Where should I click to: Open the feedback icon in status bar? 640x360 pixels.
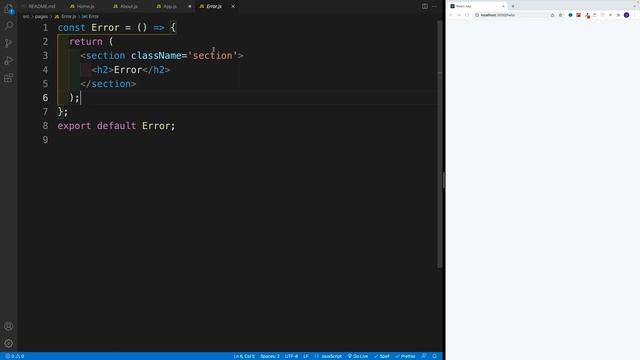pos(424,356)
